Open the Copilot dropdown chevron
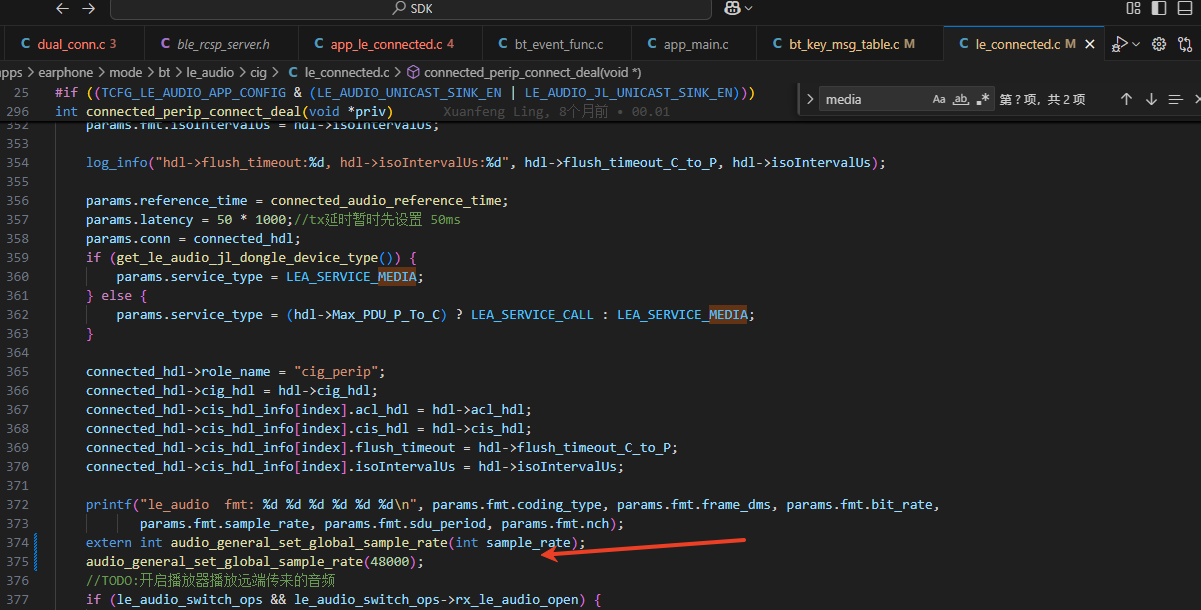1201x610 pixels. click(748, 8)
